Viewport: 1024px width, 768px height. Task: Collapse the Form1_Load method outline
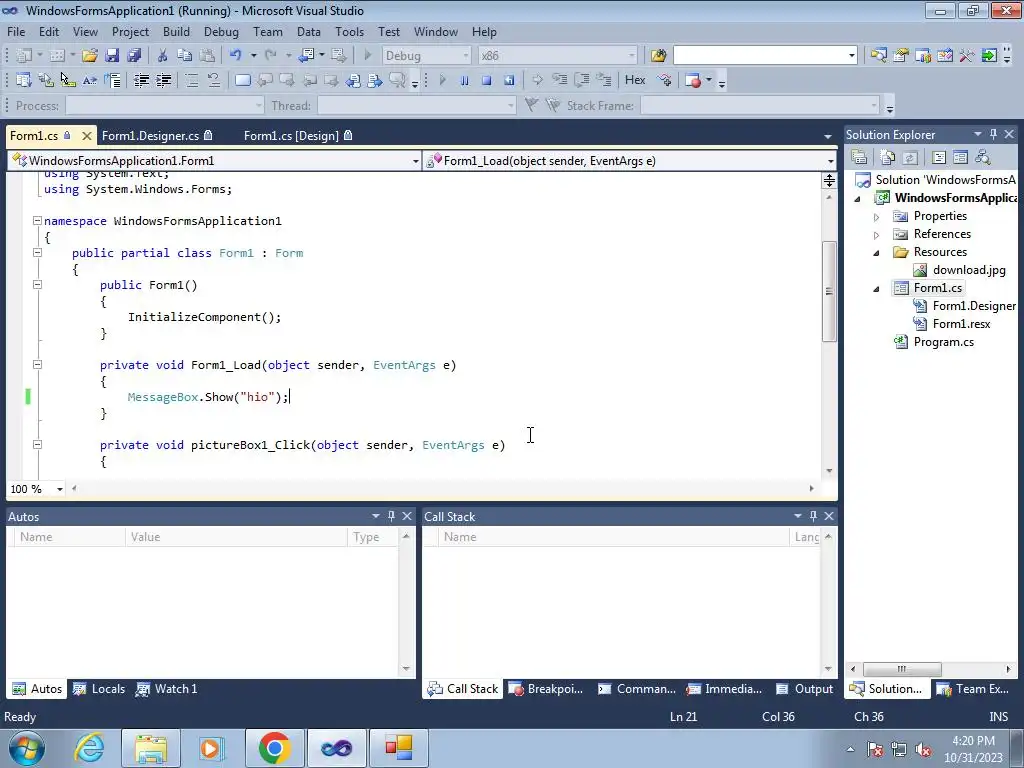pyautogui.click(x=37, y=364)
